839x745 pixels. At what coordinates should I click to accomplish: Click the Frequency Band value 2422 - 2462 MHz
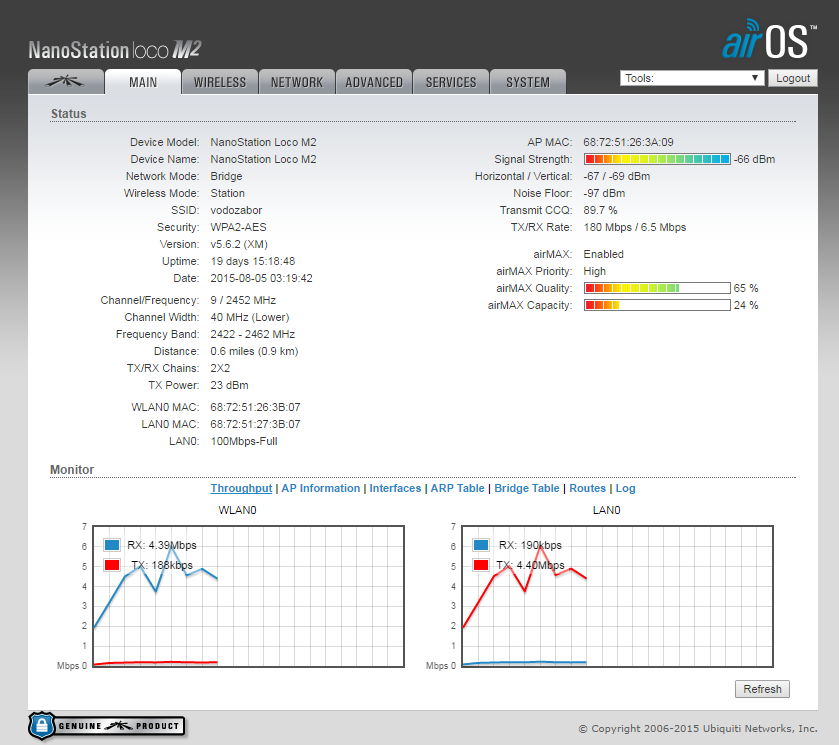(x=253, y=335)
